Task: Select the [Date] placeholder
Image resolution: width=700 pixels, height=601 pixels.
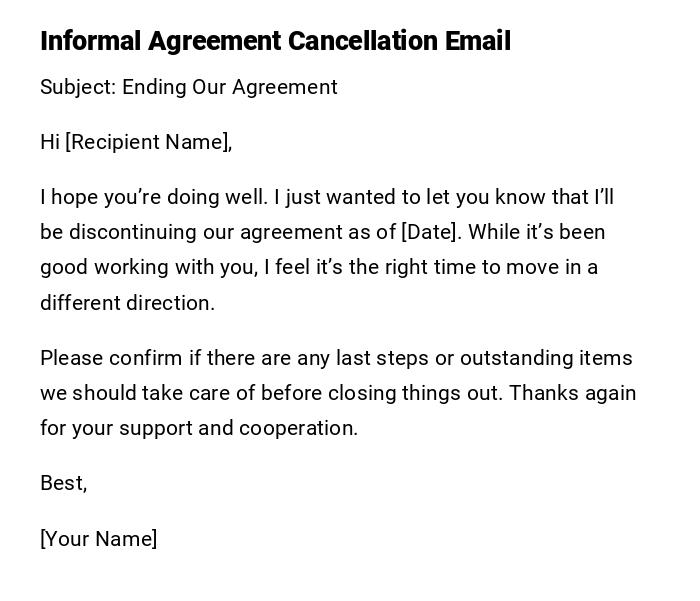Action: pos(431,232)
